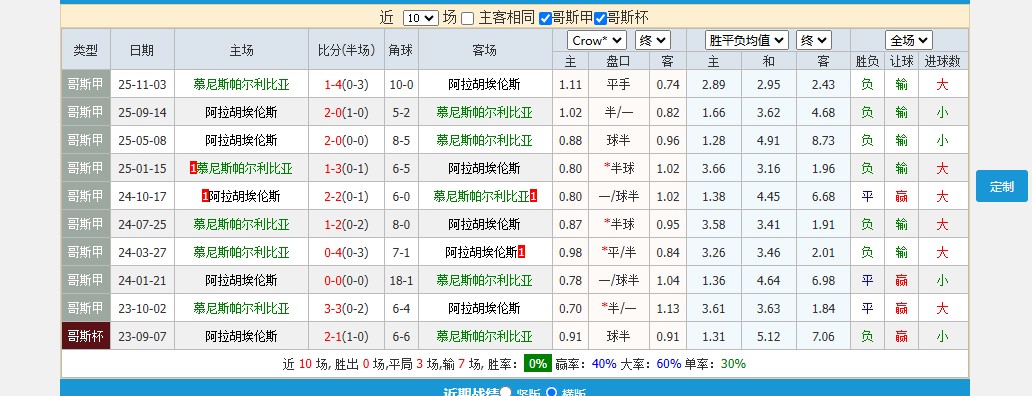Click the 5.12 draw odds value
The height and width of the screenshot is (396, 1032).
tap(769, 336)
